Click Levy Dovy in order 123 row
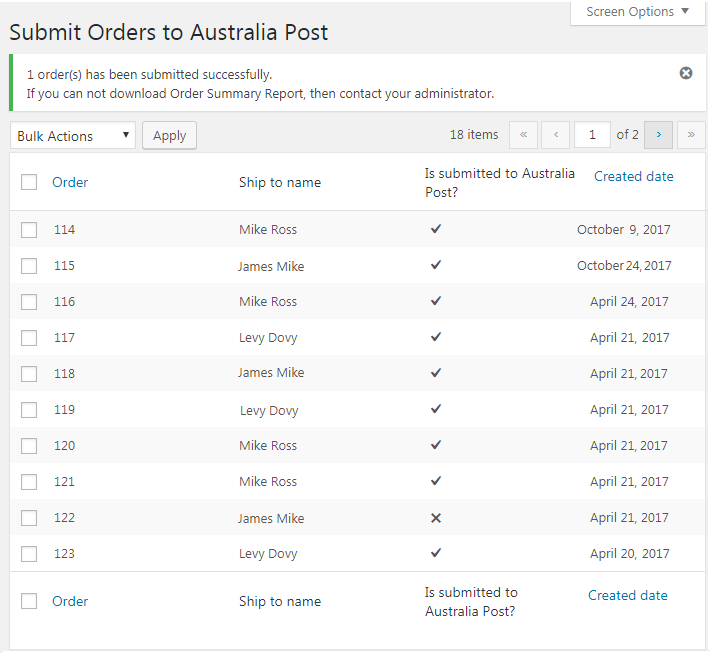The image size is (710, 653). (268, 554)
